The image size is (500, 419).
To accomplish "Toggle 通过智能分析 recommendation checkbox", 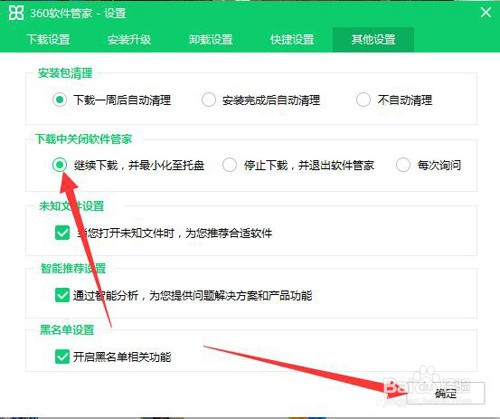I will pos(62,295).
